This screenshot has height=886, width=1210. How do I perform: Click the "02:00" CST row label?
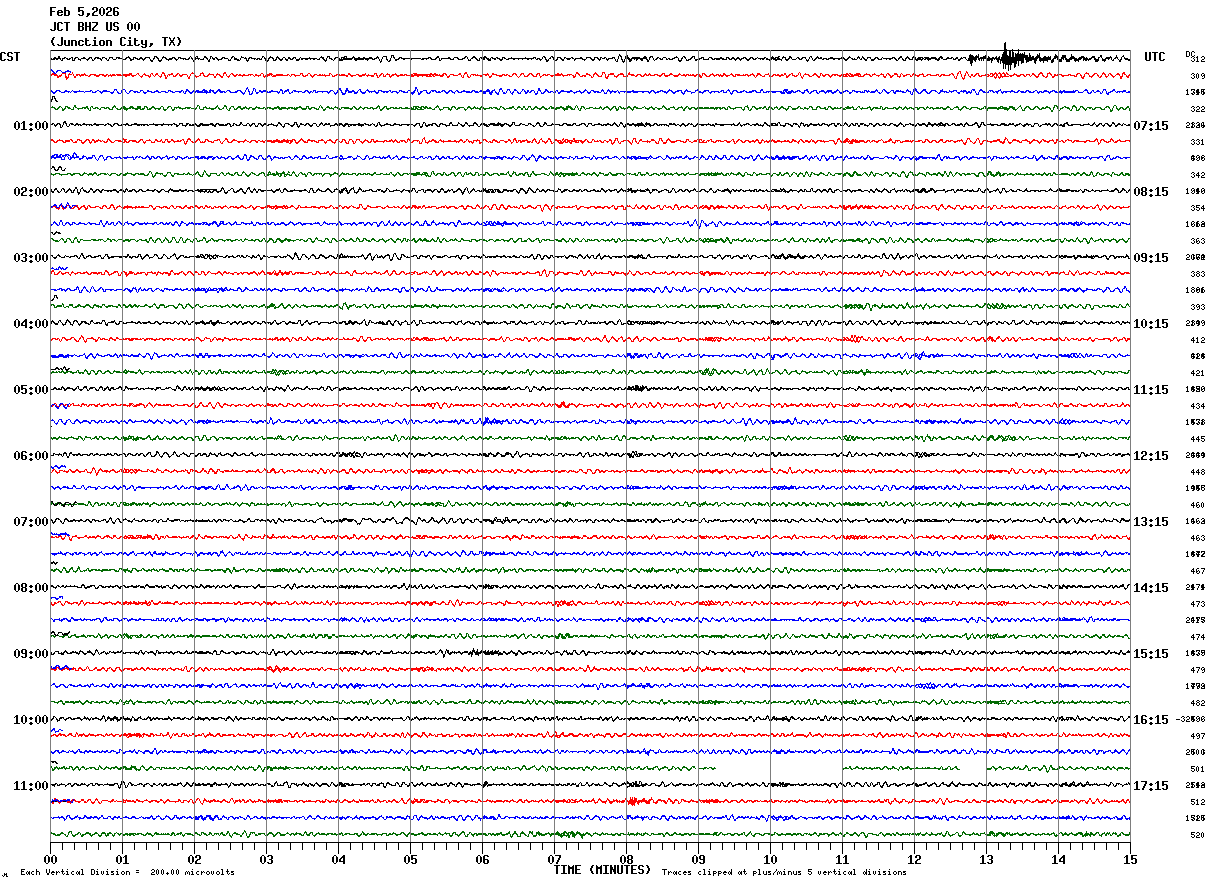[x=31, y=192]
